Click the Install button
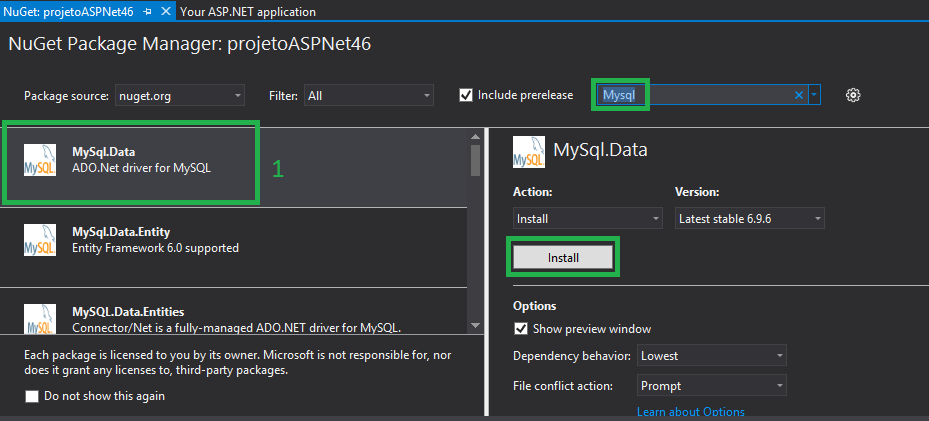929x421 pixels. click(x=563, y=258)
